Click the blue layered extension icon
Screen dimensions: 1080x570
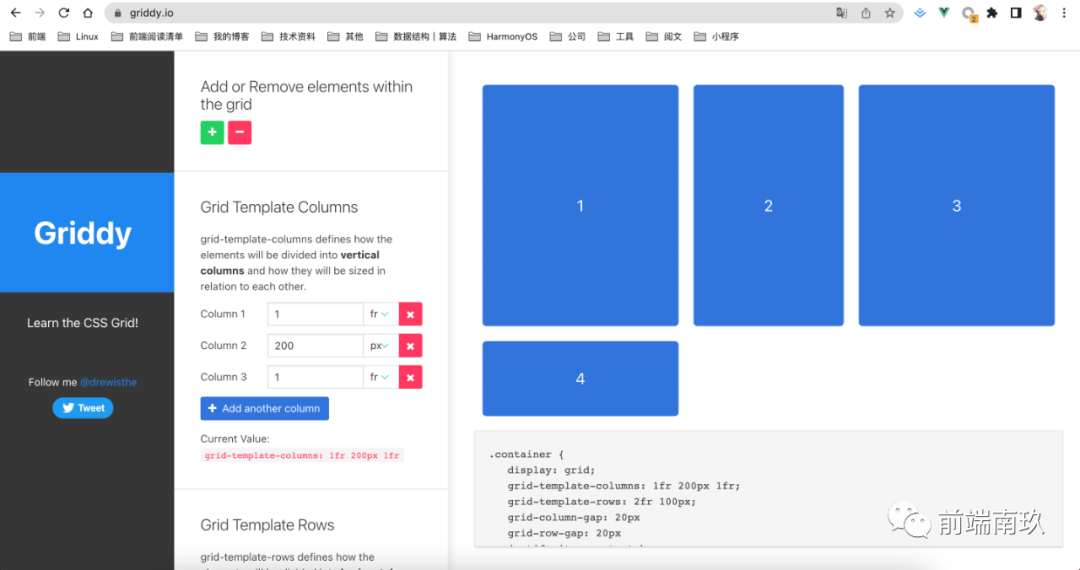click(920, 13)
